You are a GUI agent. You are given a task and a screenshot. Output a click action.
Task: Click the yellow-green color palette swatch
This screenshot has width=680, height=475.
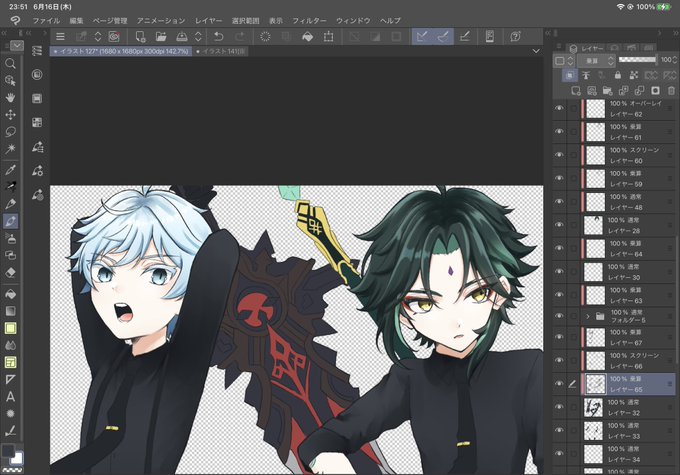point(10,328)
